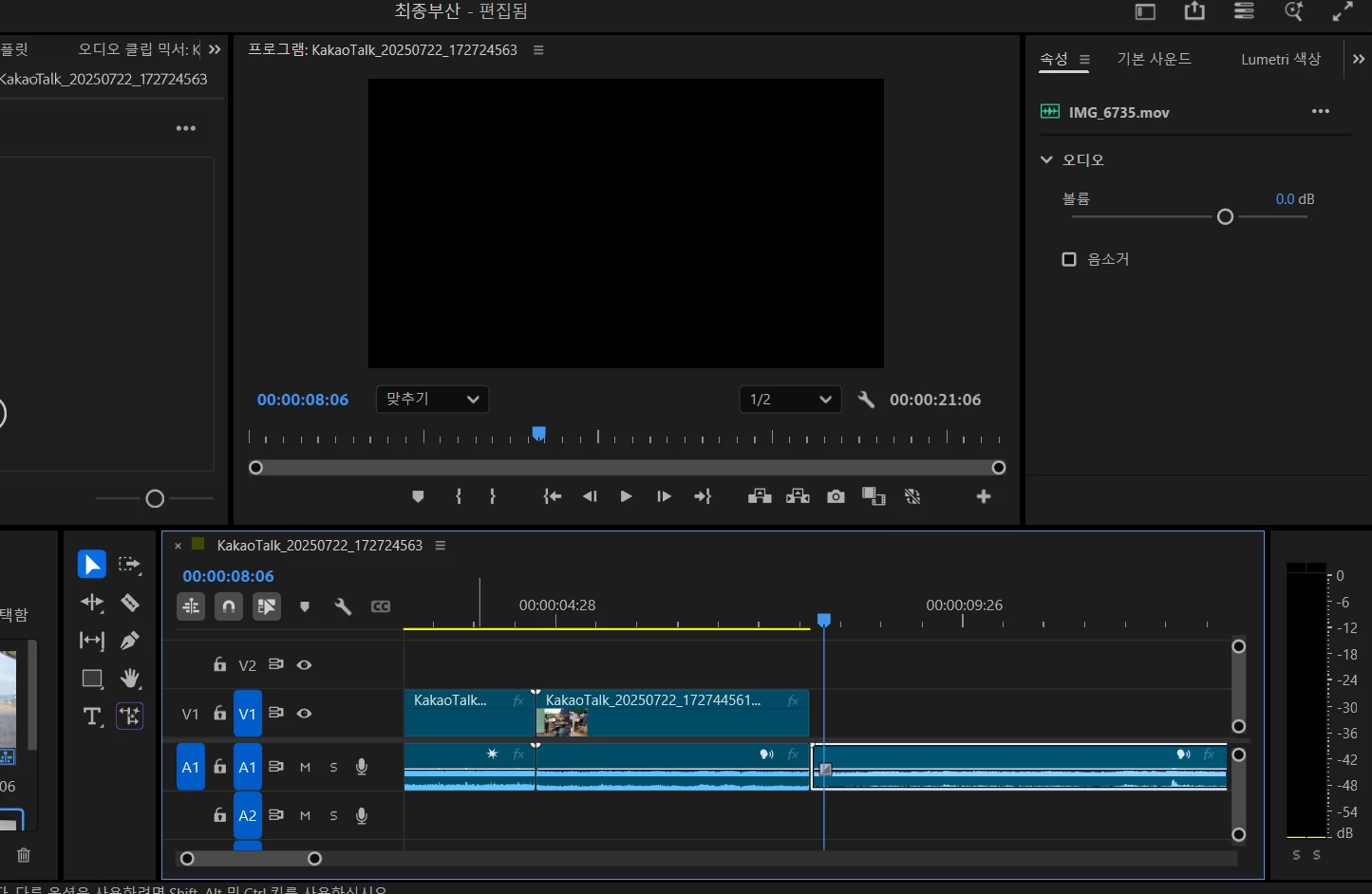Solo the A1 track
Screen dimensions: 1372x894
333,767
